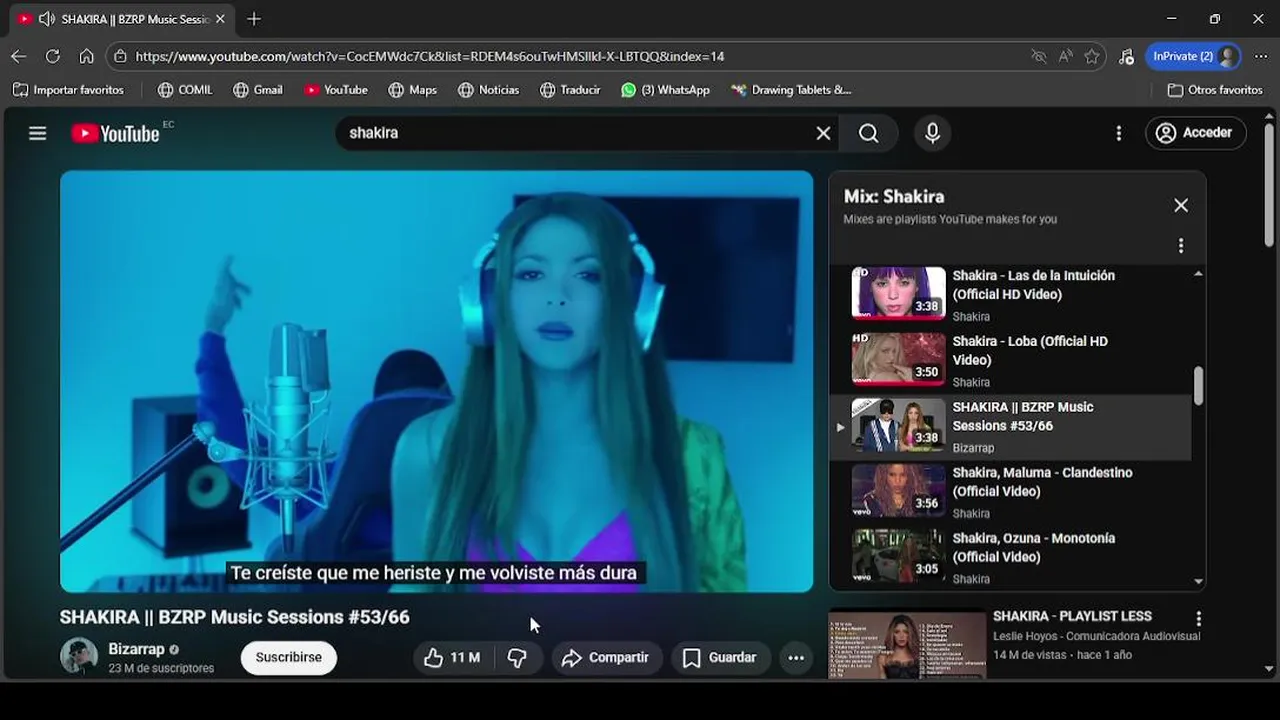Go to the YouTube home logo

click(x=115, y=133)
